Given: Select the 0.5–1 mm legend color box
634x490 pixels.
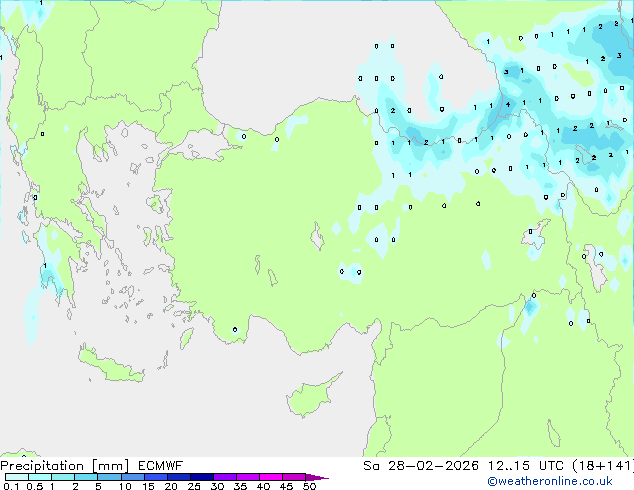Looking at the screenshot, I should pos(40,477).
